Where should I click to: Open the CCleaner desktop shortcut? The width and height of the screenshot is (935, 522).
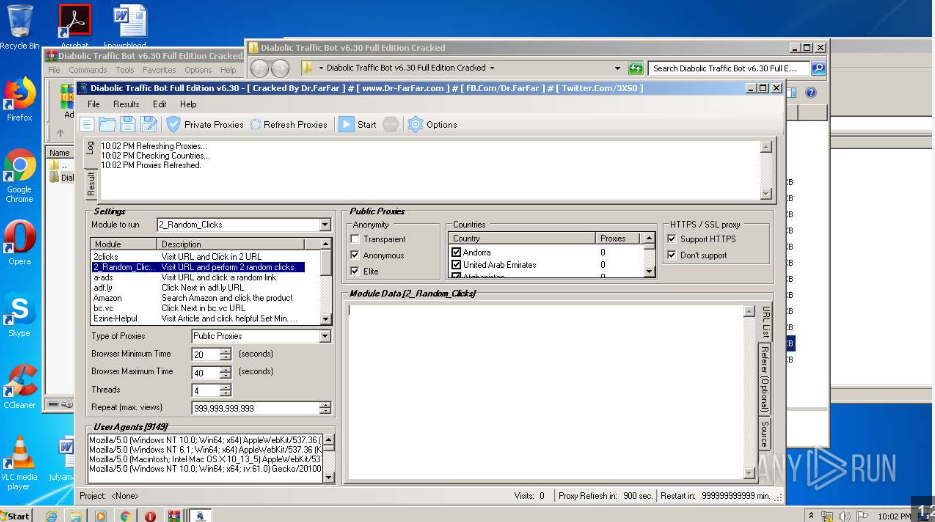[19, 387]
